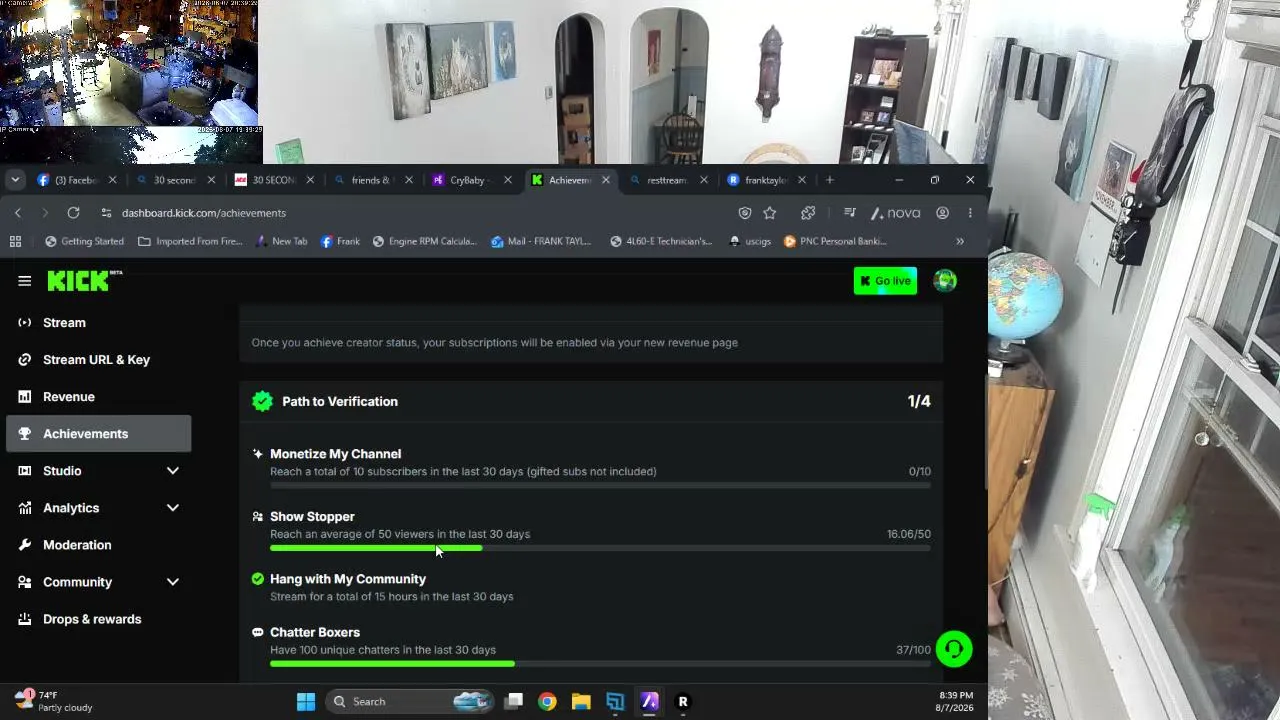Screen dimensions: 1280x720
Task: Reload the Kick achievements page
Action: point(73,213)
